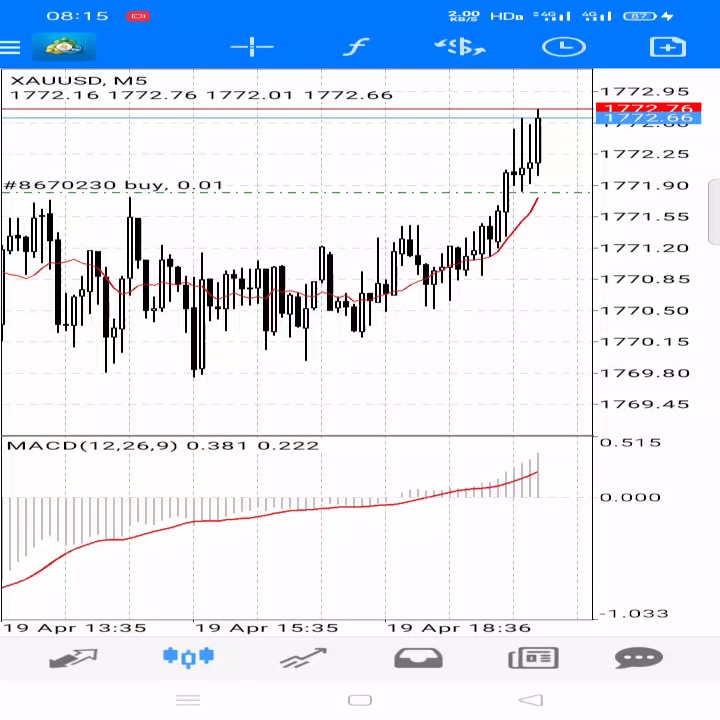The image size is (720, 720).
Task: Tap the Android back navigation button
Action: coord(531,700)
